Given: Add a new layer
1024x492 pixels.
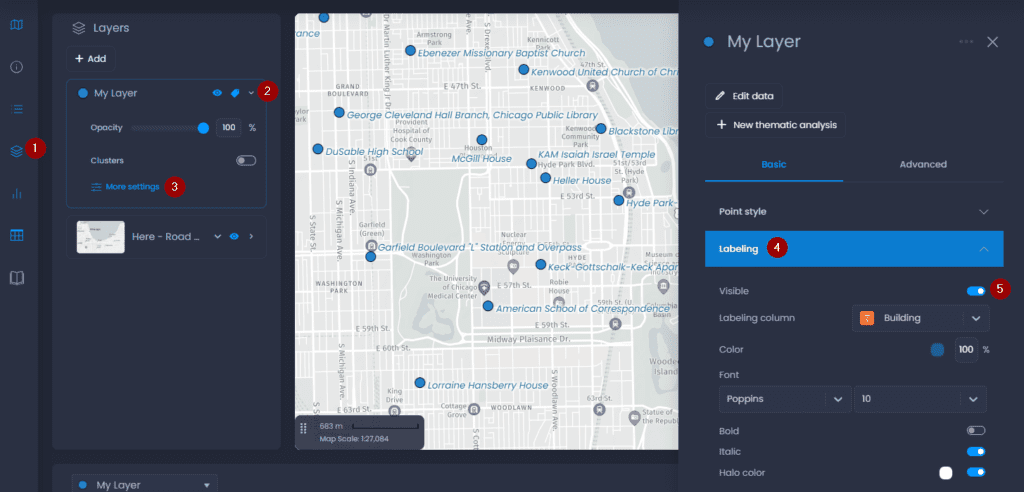Looking at the screenshot, I should [91, 59].
